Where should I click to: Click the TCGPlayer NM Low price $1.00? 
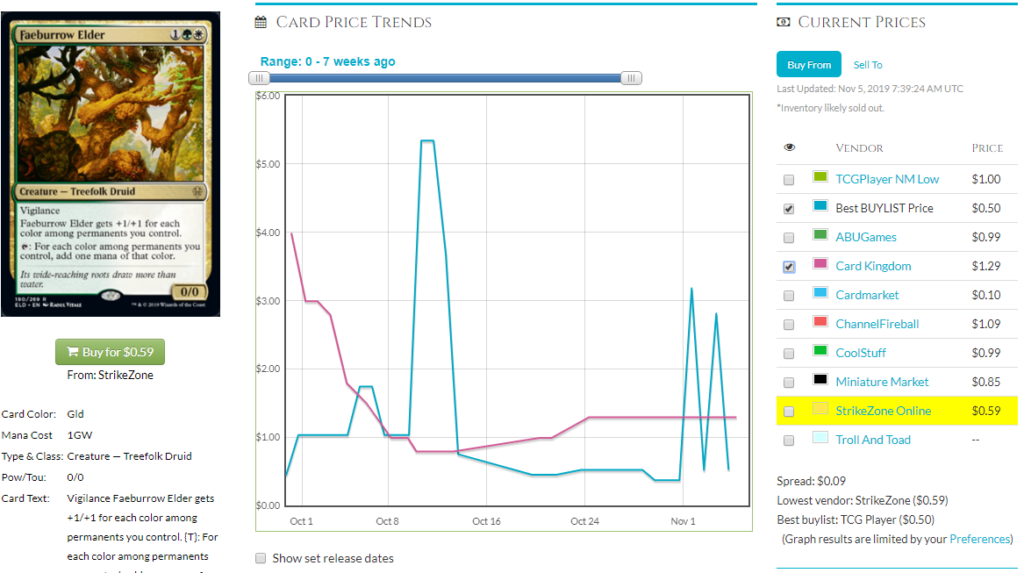(x=985, y=179)
